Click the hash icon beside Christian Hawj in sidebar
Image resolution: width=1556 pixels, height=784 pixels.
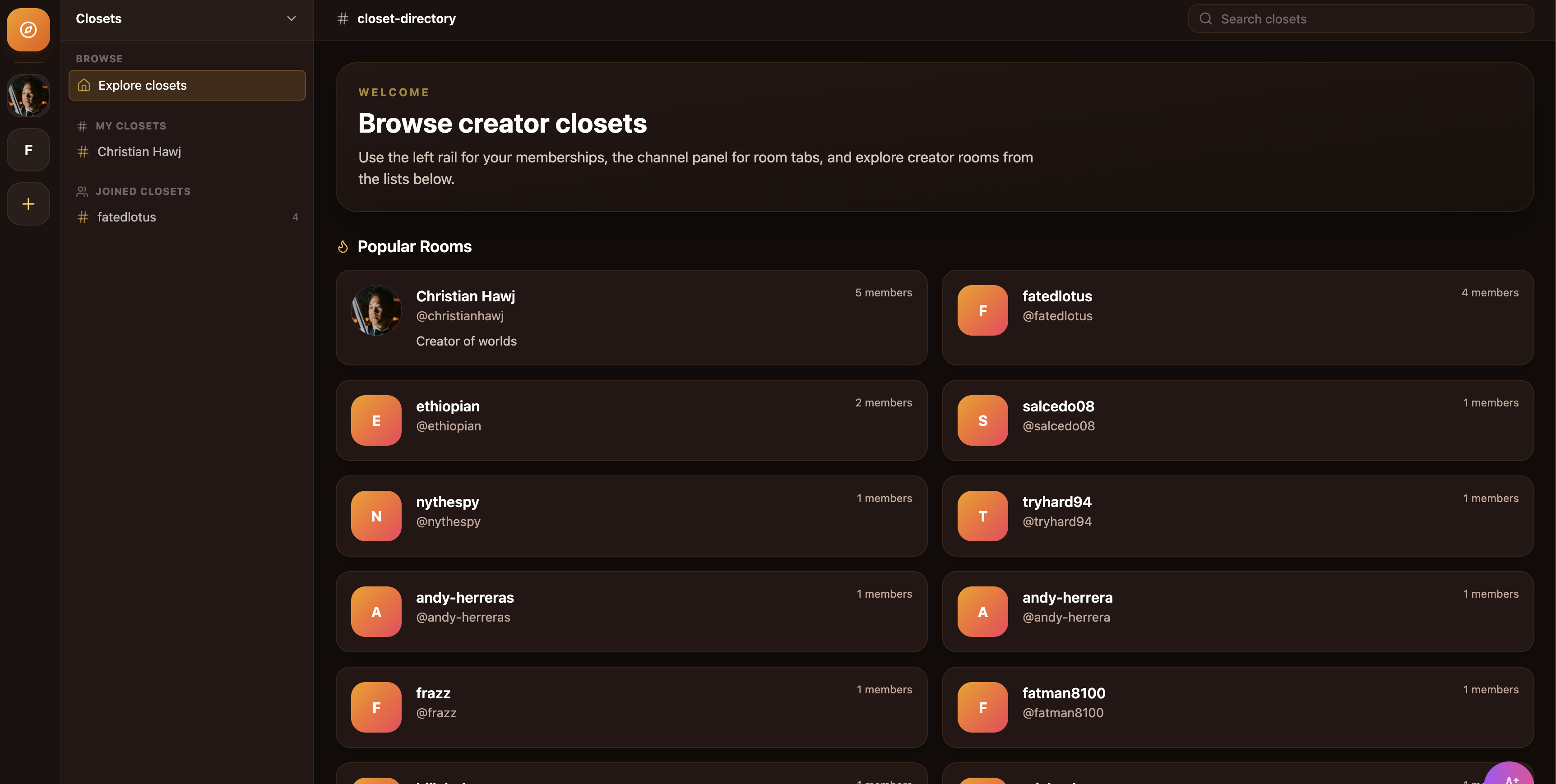click(83, 152)
